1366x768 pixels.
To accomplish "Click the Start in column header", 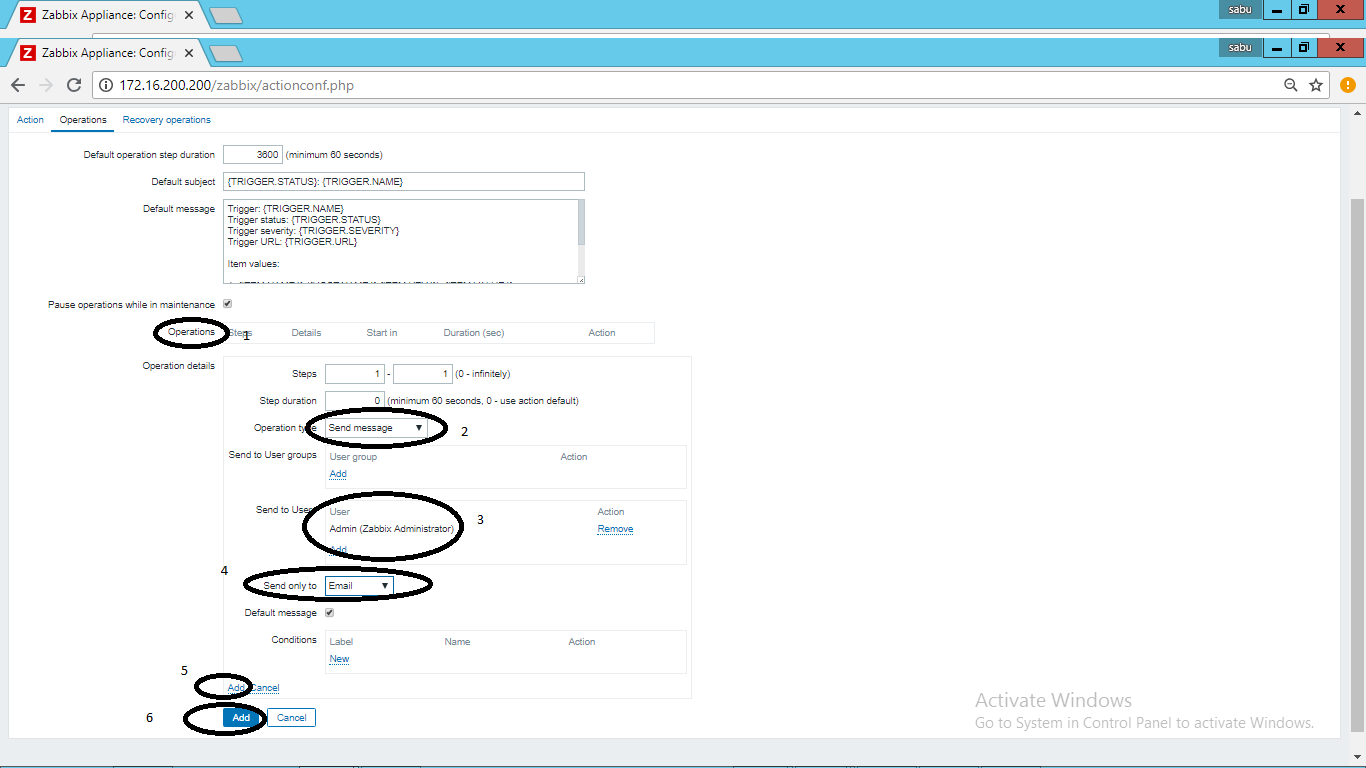I will (x=382, y=333).
